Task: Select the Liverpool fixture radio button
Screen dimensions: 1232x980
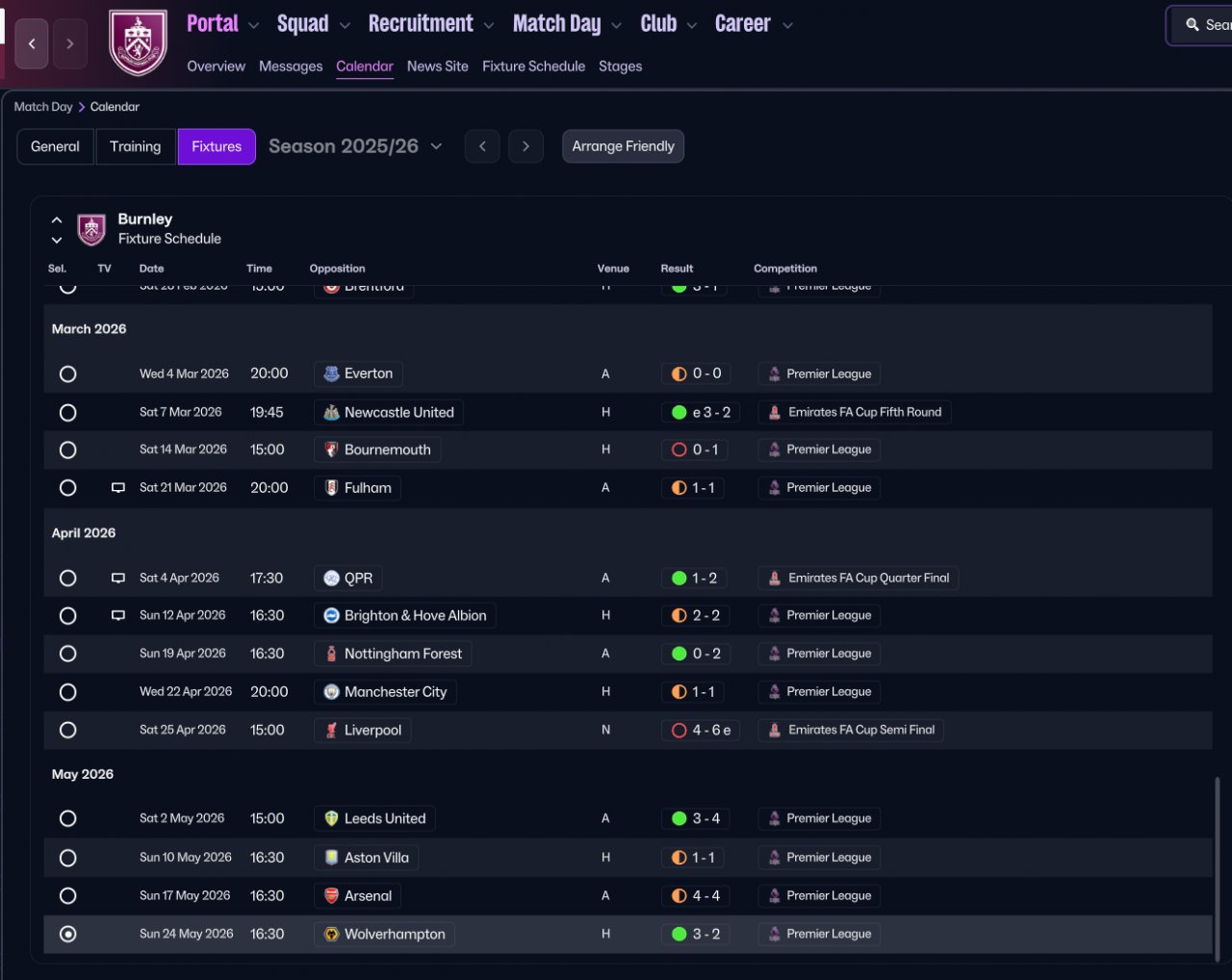Action: point(67,730)
